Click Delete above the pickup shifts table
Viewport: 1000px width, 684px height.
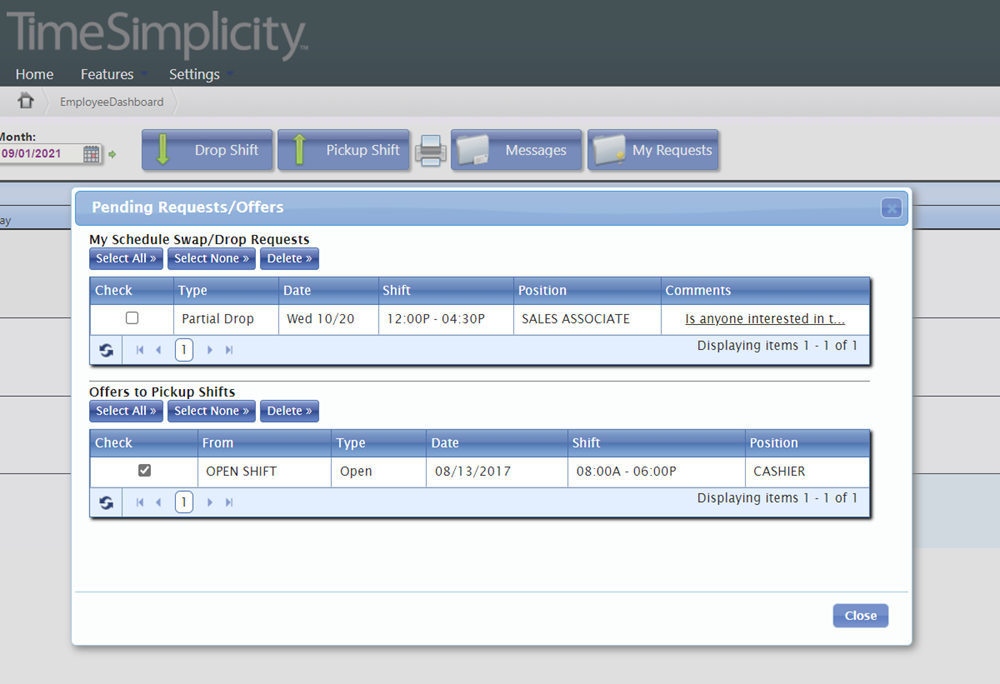point(289,410)
